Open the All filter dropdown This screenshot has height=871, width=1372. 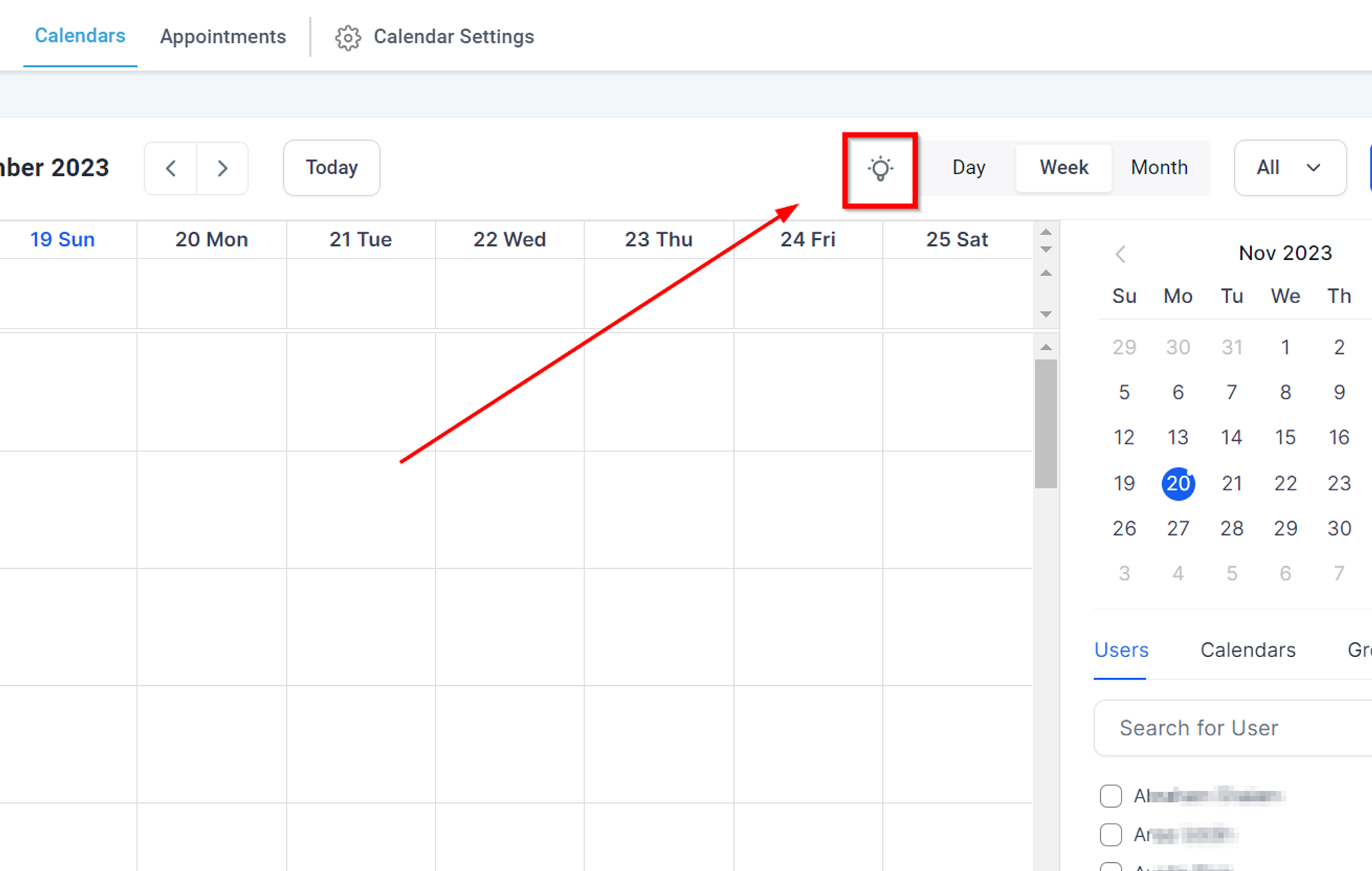click(1290, 167)
